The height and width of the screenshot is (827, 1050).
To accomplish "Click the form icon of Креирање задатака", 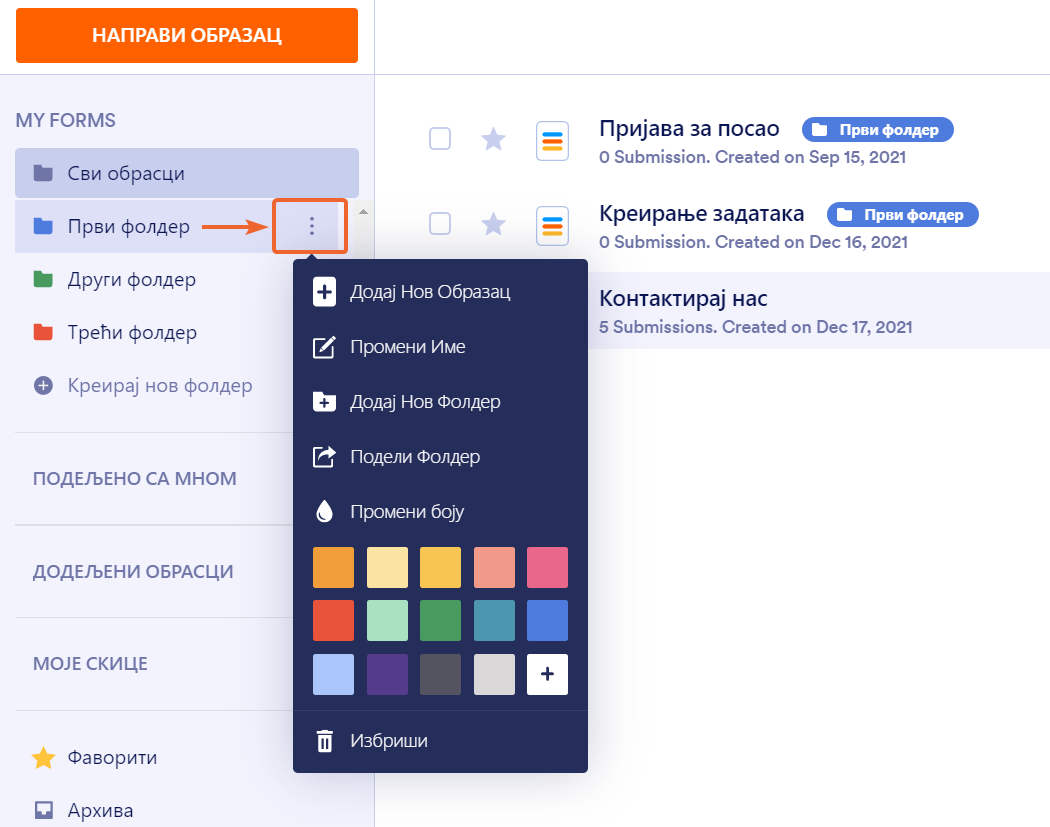I will (x=552, y=225).
